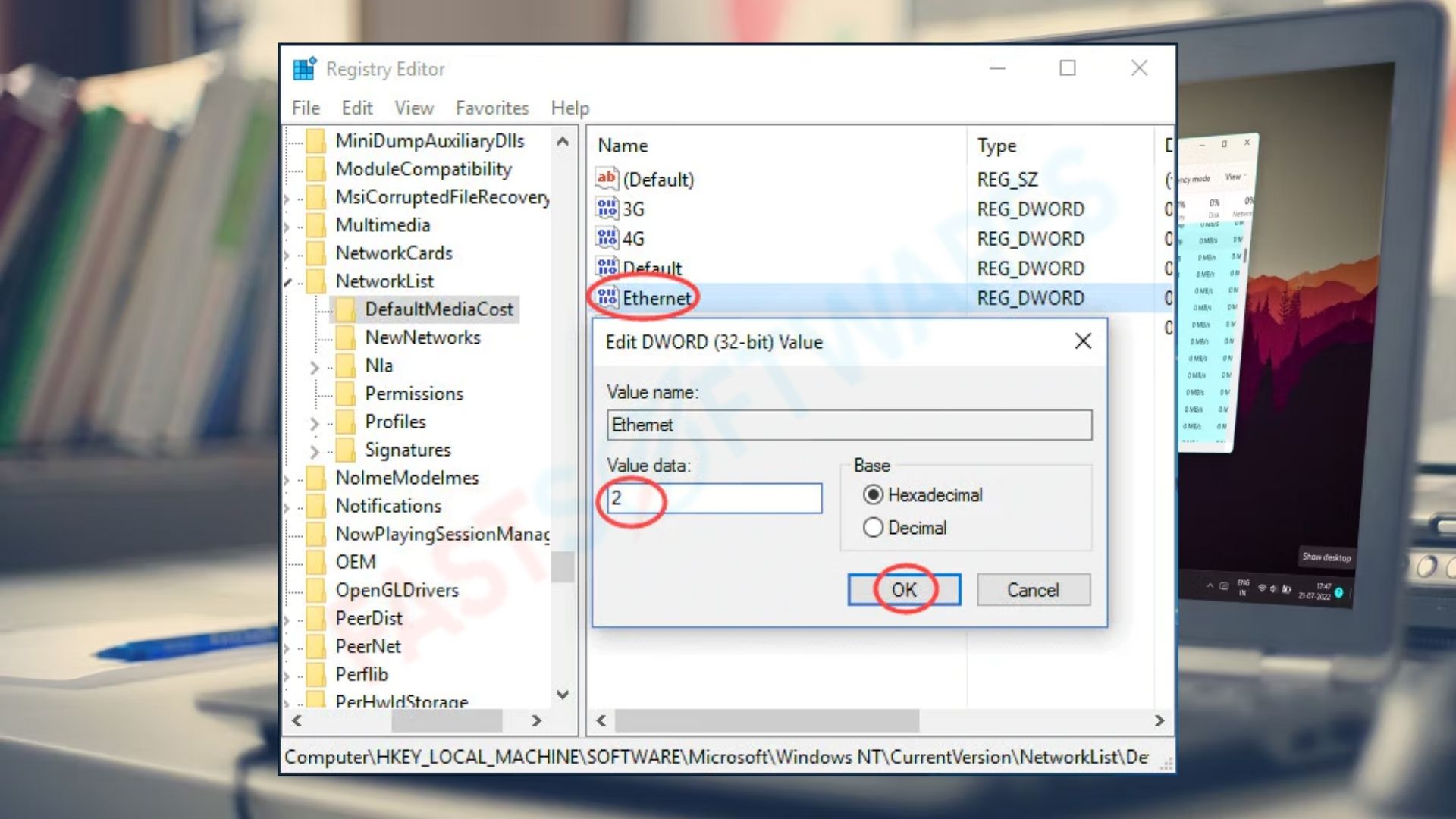
Task: Click the Notifications folder icon
Action: 316,506
